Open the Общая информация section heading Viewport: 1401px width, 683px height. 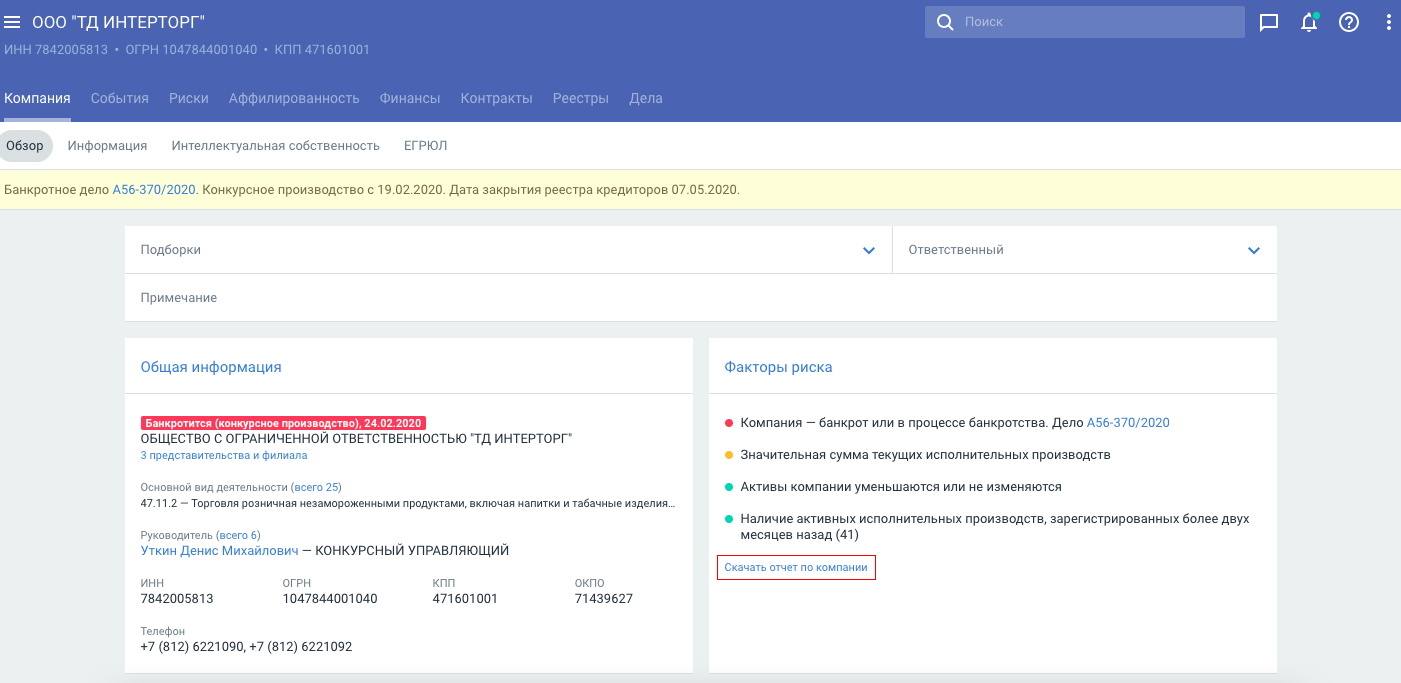tap(211, 367)
